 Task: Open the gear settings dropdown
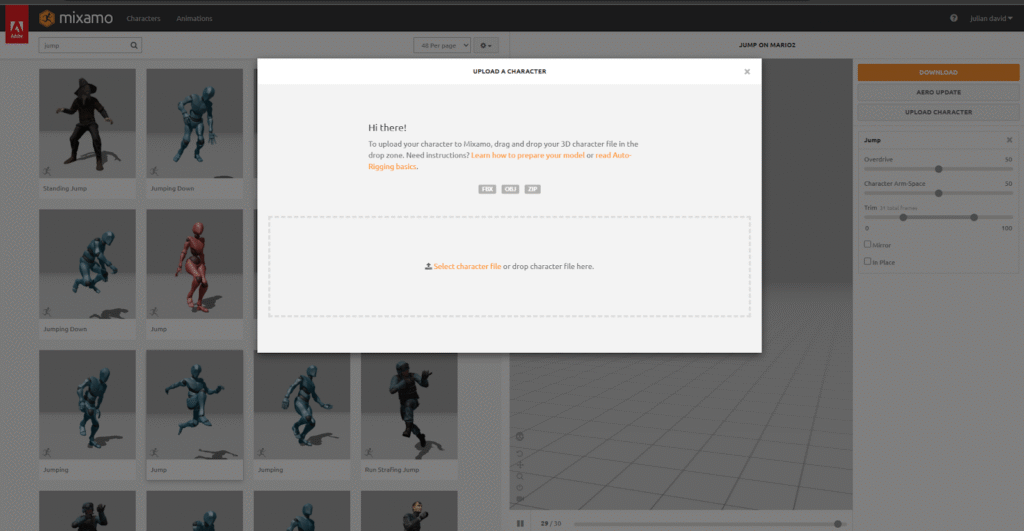(486, 45)
